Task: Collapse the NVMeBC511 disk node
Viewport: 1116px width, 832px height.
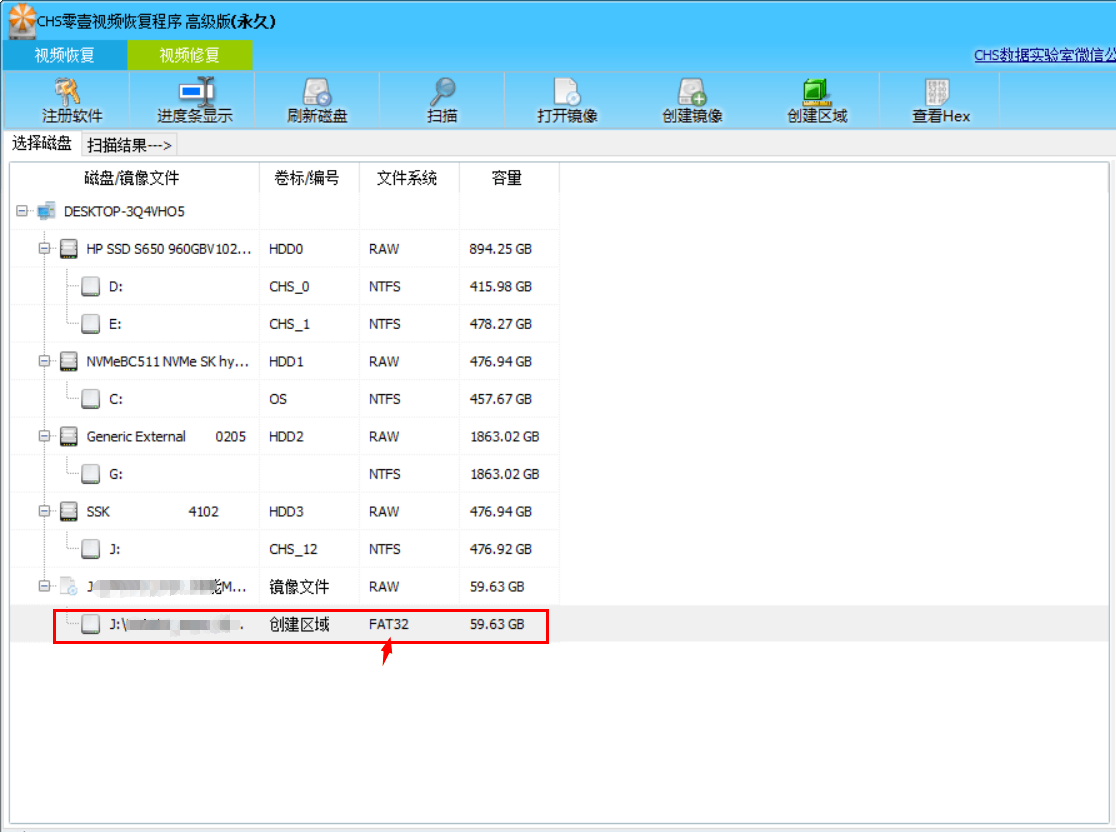Action: pos(44,361)
